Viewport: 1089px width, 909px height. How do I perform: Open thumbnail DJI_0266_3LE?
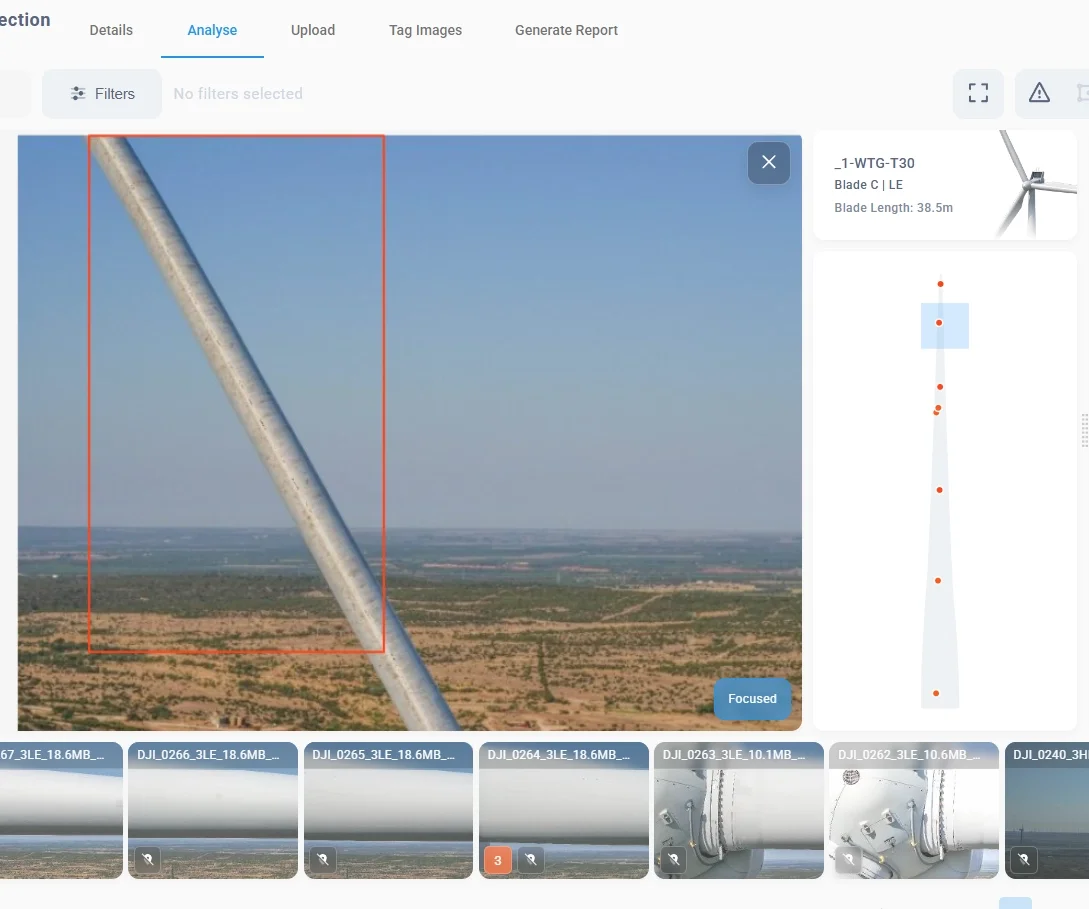[x=213, y=810]
